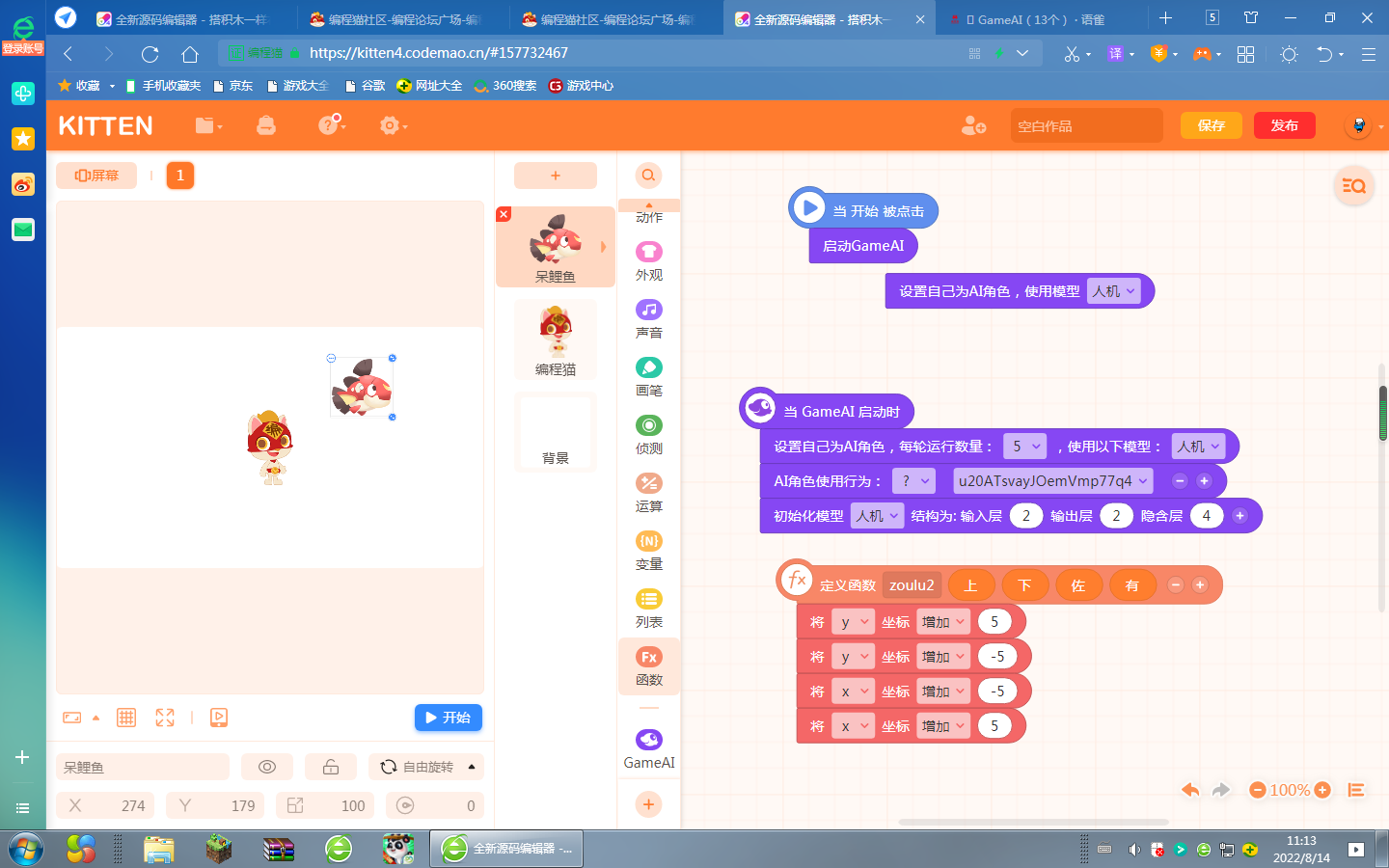Click minus on the AI角色使用行为 block
Screen dimensions: 1389x868
coord(1179,480)
